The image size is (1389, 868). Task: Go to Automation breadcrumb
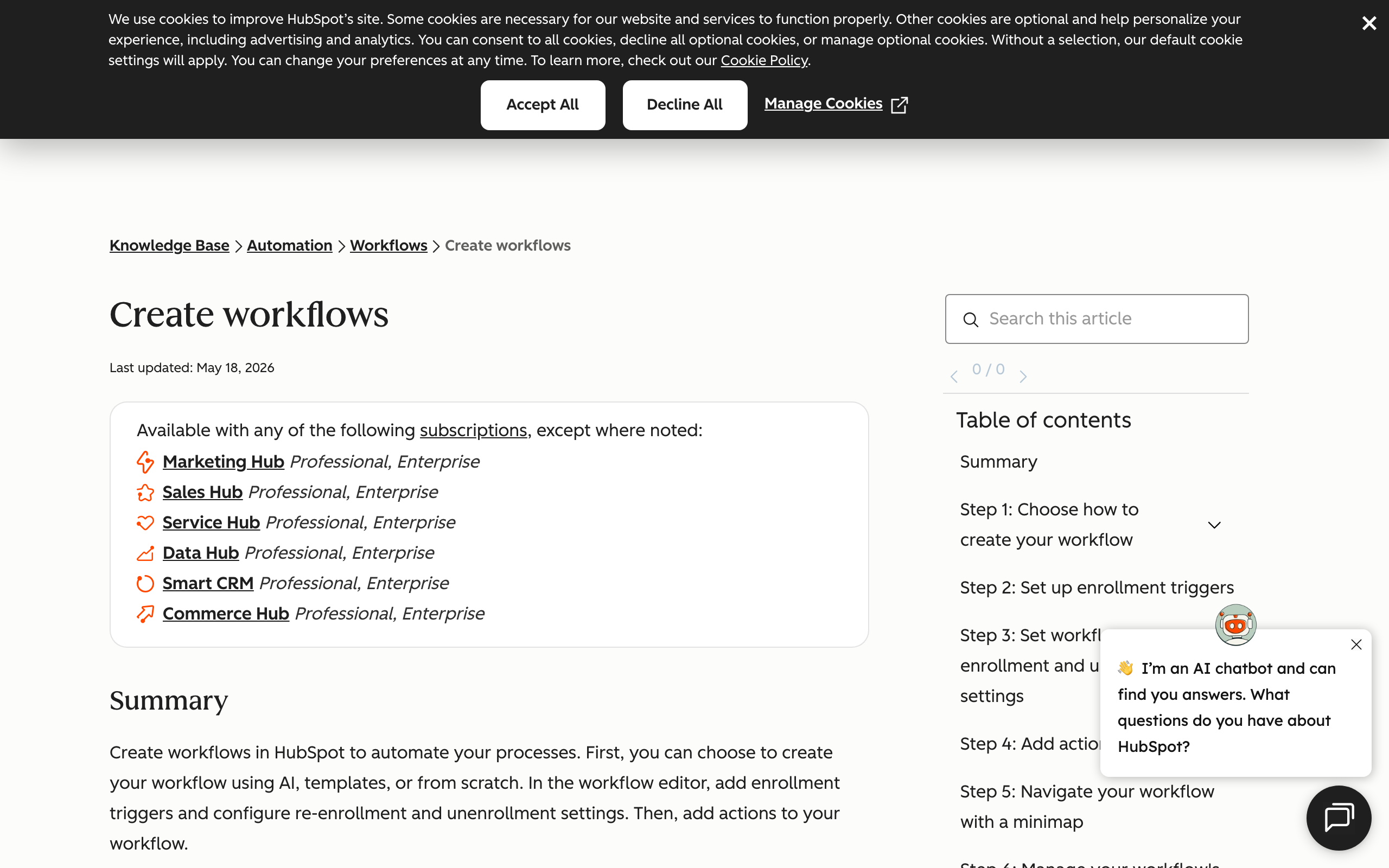pos(289,246)
